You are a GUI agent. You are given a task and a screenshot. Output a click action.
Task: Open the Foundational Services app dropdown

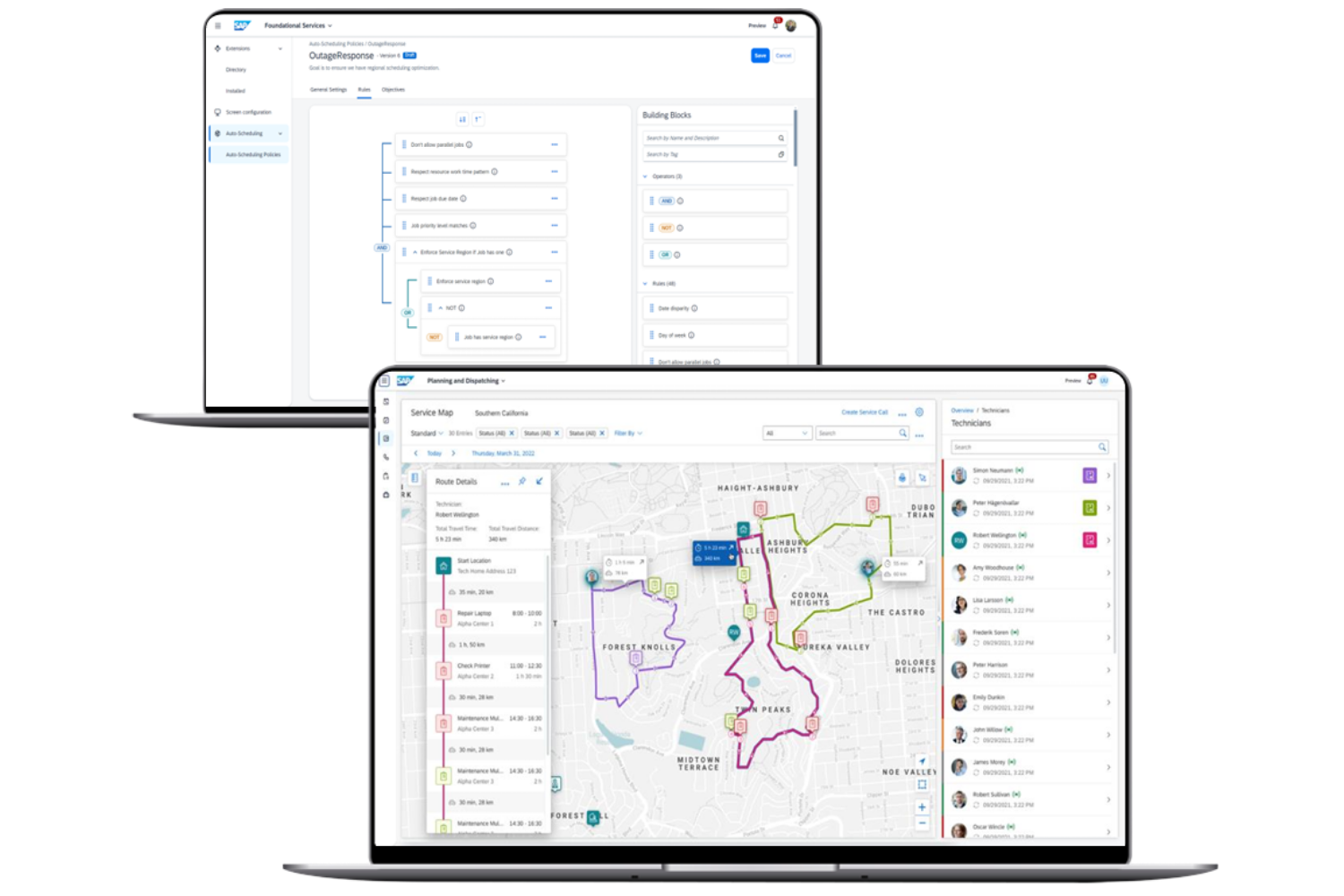[298, 25]
